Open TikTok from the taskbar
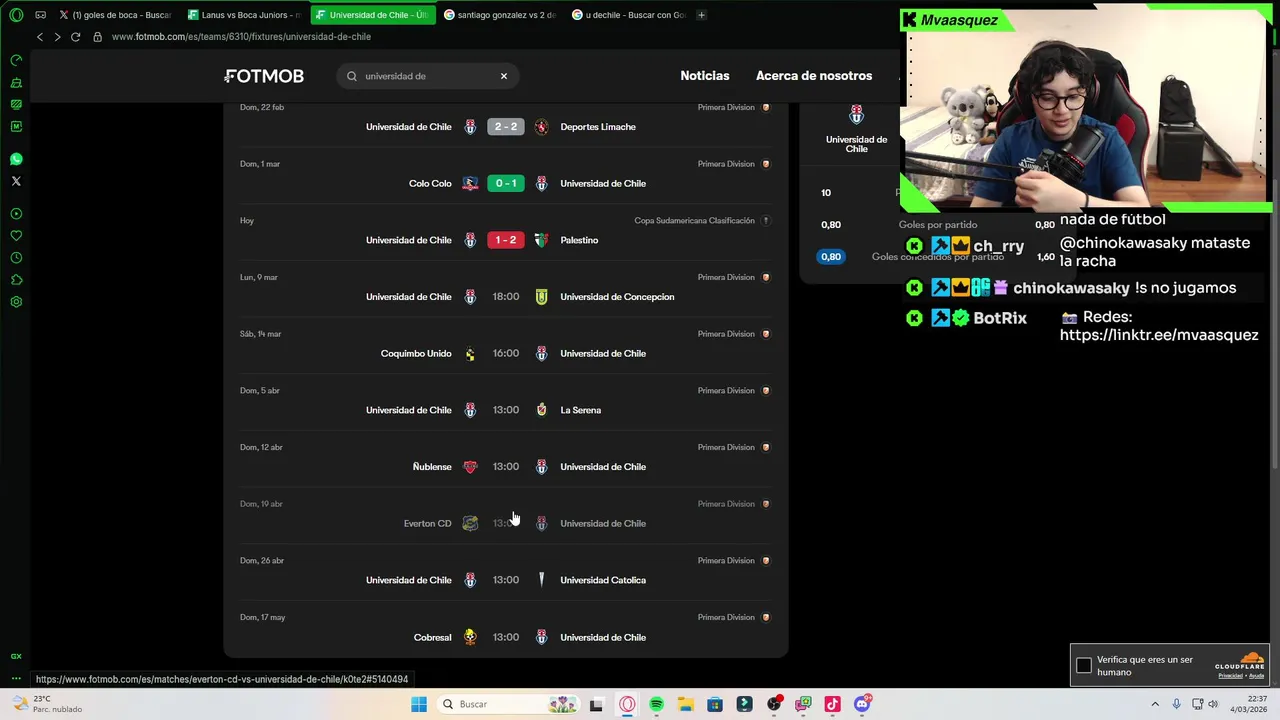This screenshot has height=720, width=1280. pos(832,704)
